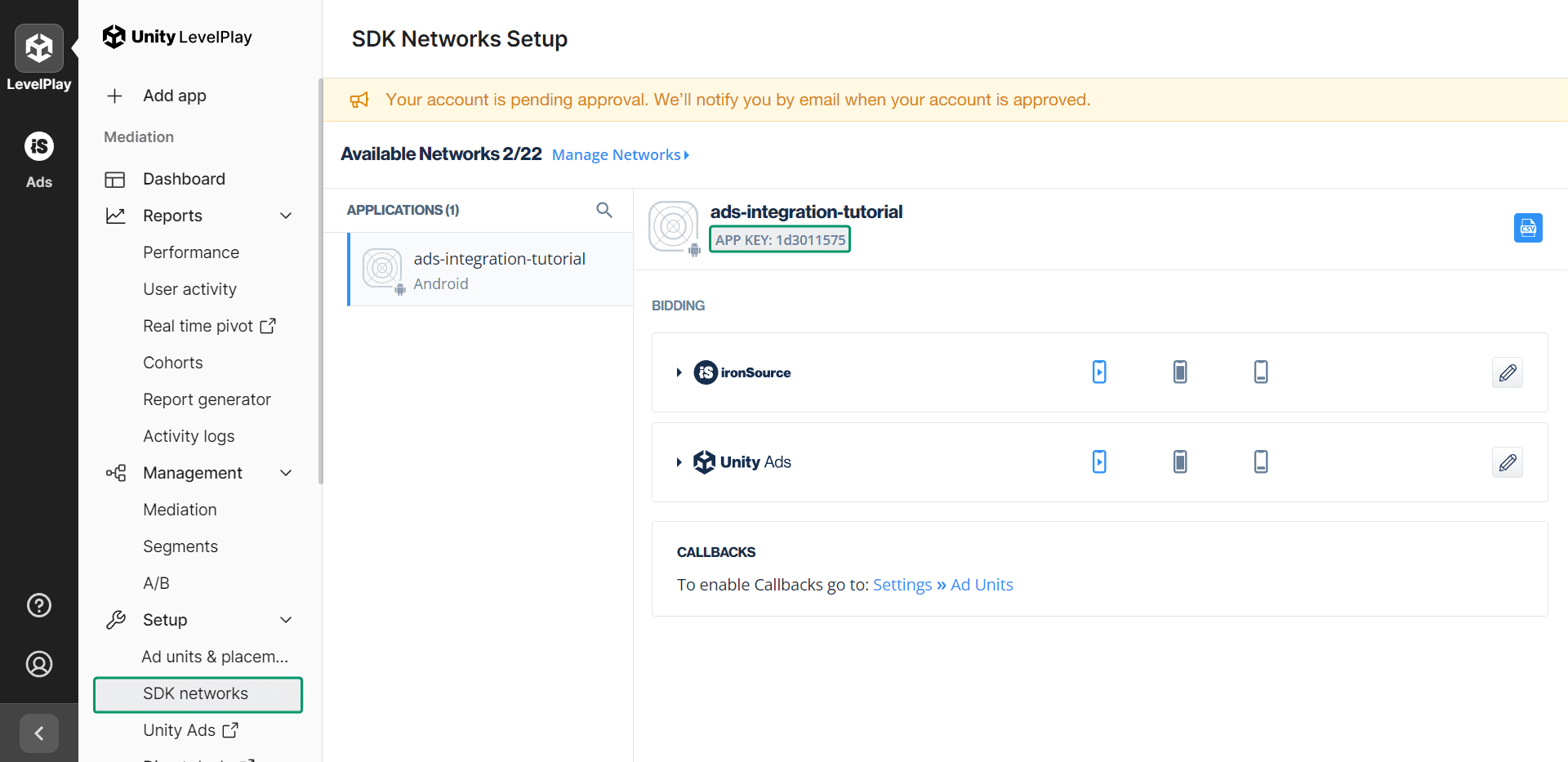Go to Ad units & placements

point(215,657)
